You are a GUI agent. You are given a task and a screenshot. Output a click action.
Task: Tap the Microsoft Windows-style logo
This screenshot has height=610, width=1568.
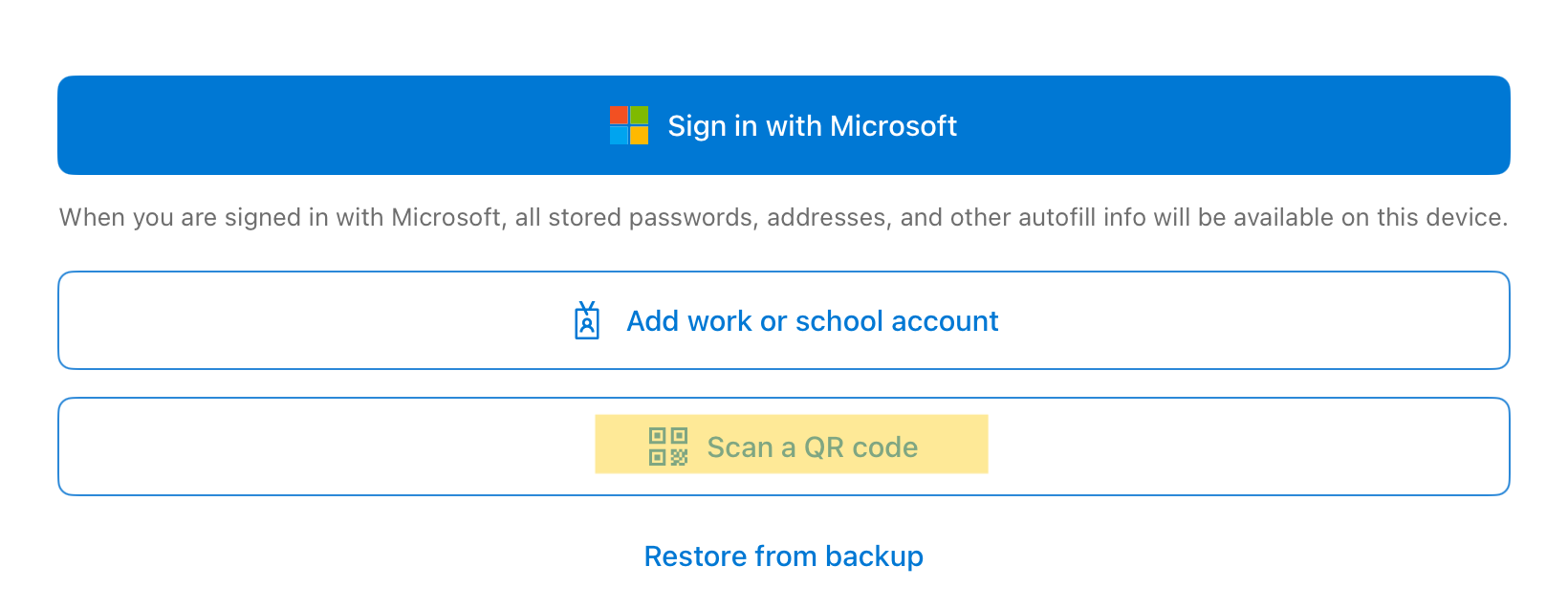tap(629, 125)
